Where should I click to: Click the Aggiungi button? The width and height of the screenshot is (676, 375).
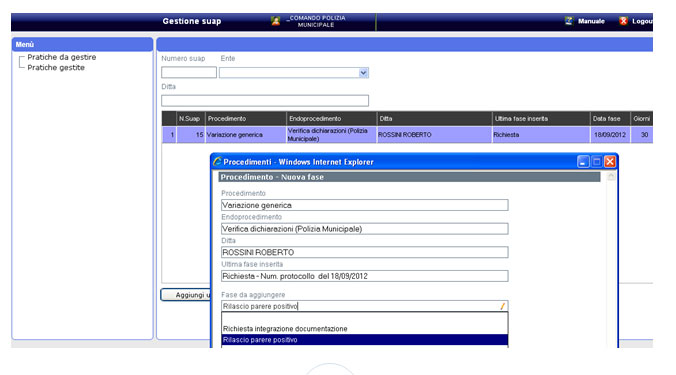186,295
